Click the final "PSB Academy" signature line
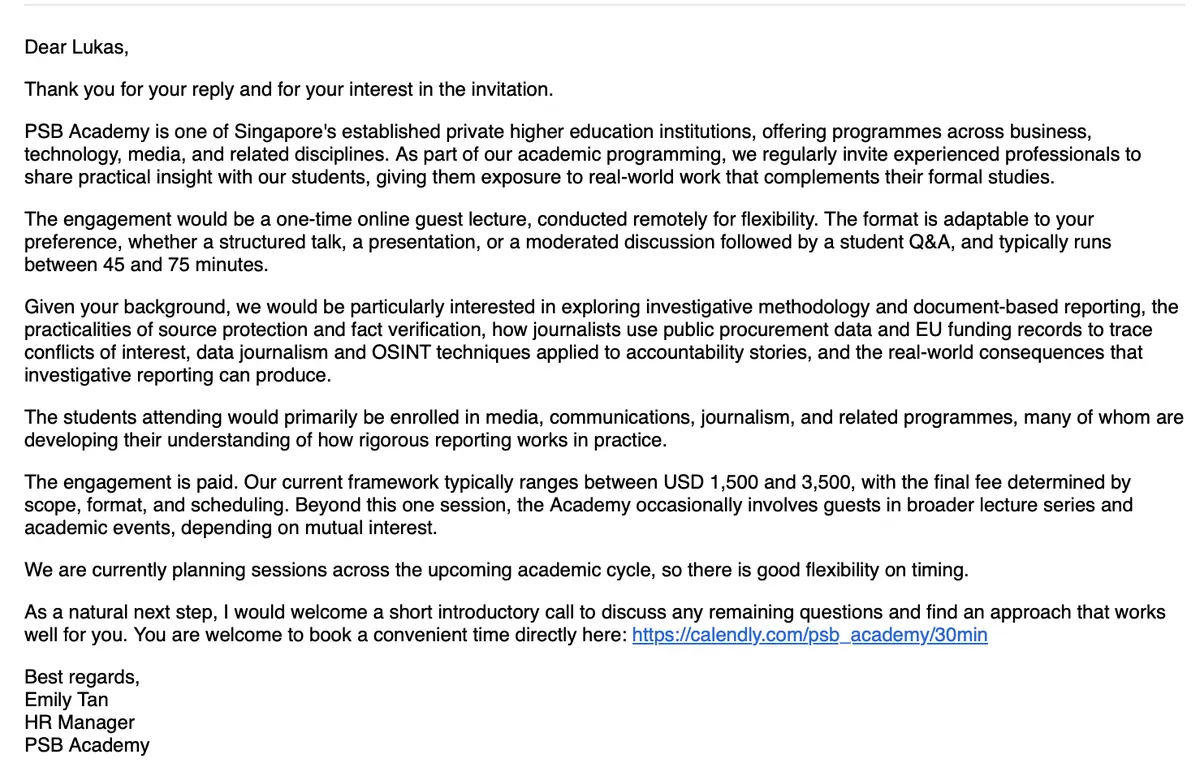This screenshot has height=776, width=1200. (87, 745)
